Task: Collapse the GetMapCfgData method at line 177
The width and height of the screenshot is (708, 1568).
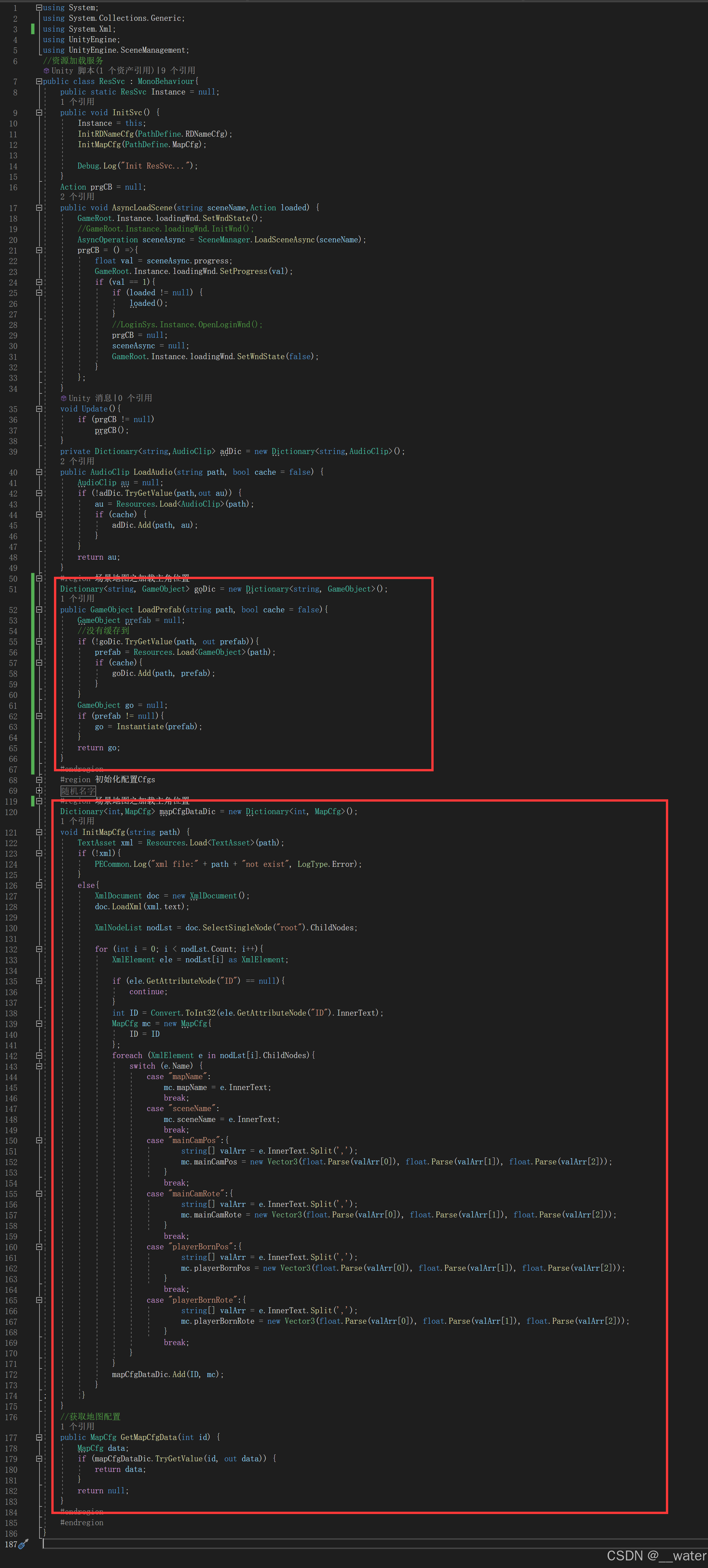Action: pyautogui.click(x=39, y=1437)
